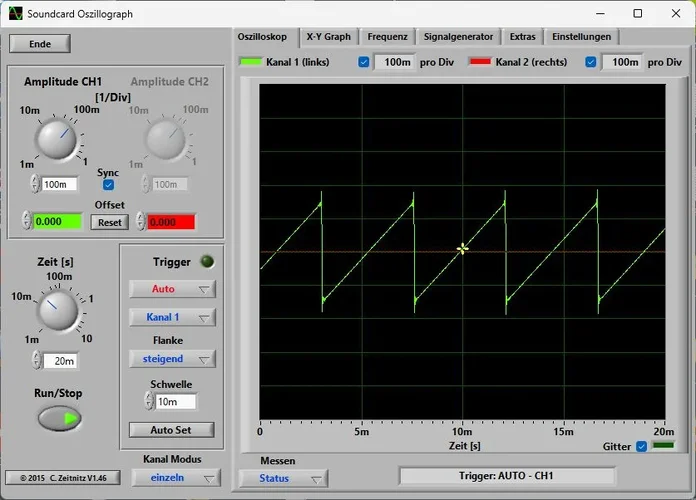Click the yellow trigger cursor on graph
The image size is (696, 500).
point(462,249)
